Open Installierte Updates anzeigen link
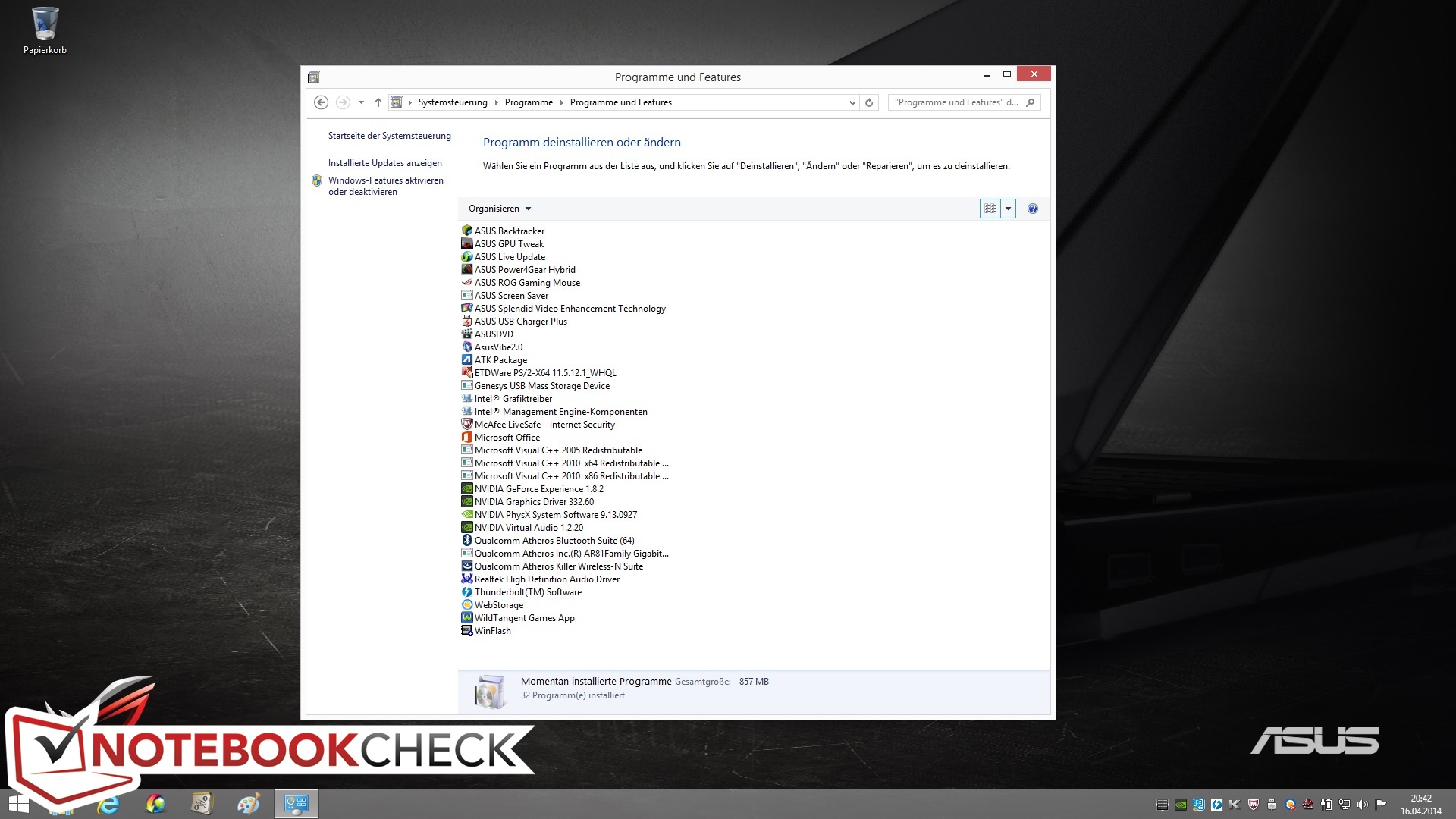Image resolution: width=1456 pixels, height=819 pixels. click(384, 163)
